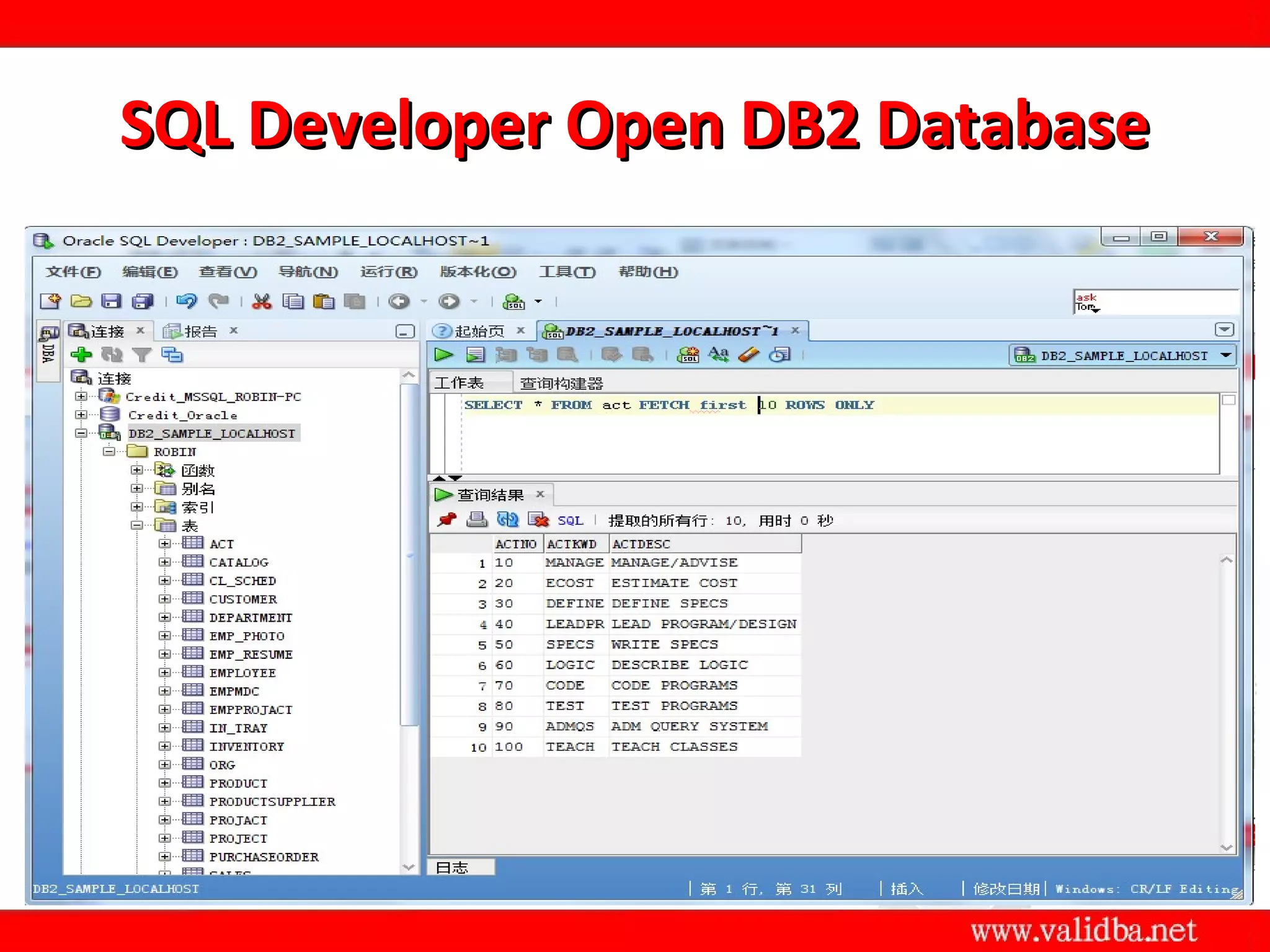Image resolution: width=1270 pixels, height=952 pixels.
Task: Click the Save toolbar icon
Action: tap(112, 301)
